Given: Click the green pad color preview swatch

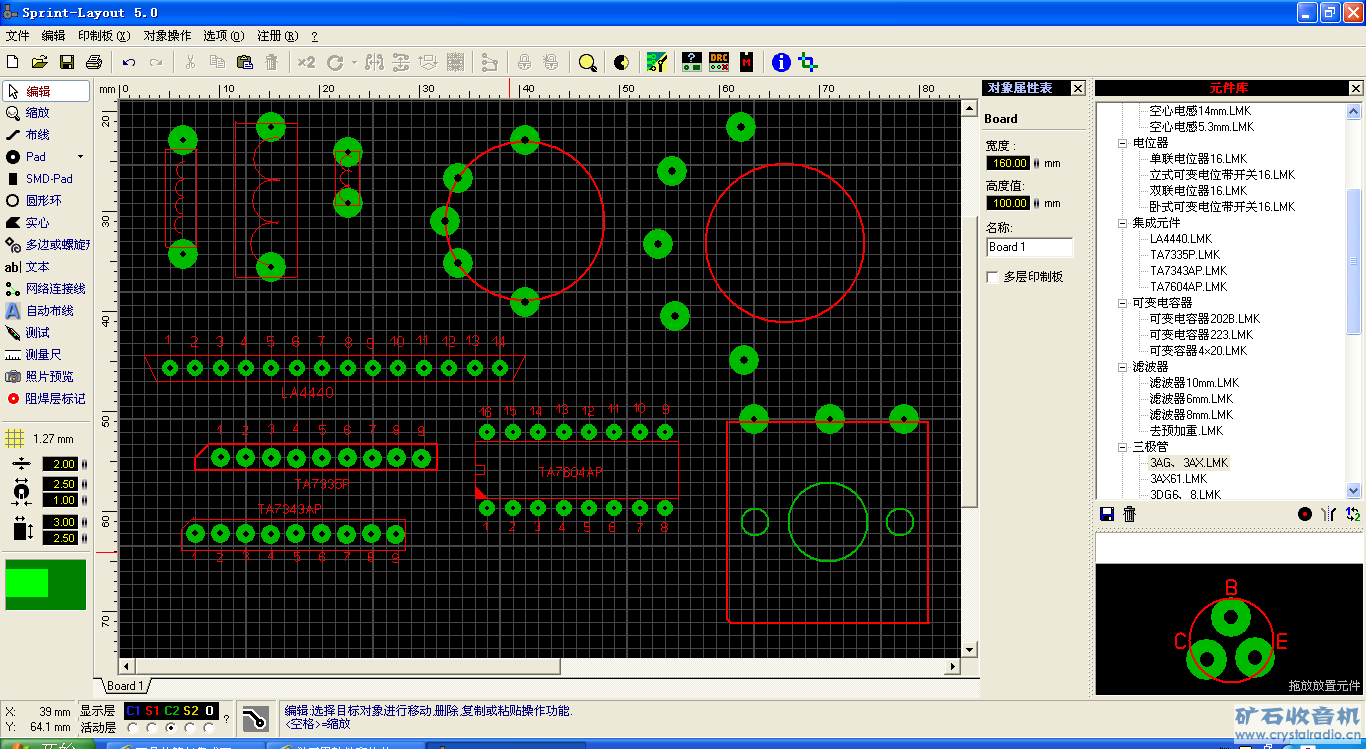Looking at the screenshot, I should (45, 584).
